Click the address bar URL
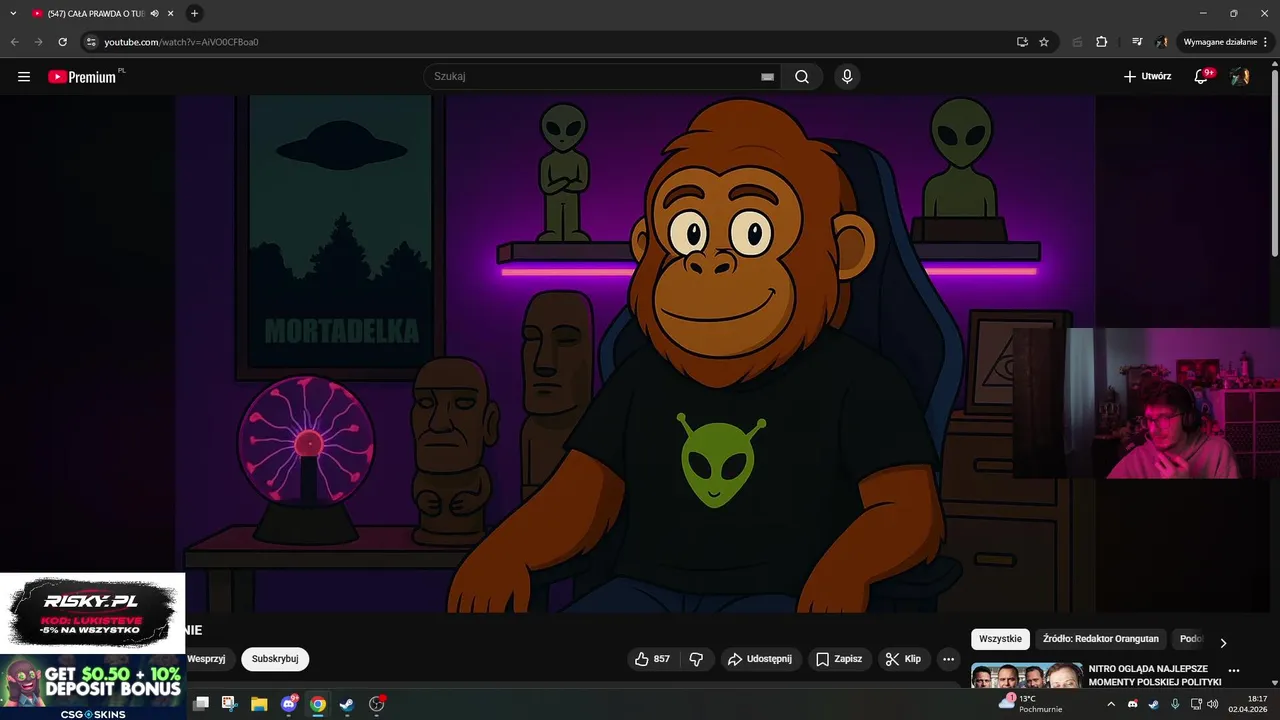This screenshot has height=720, width=1280. [x=181, y=42]
